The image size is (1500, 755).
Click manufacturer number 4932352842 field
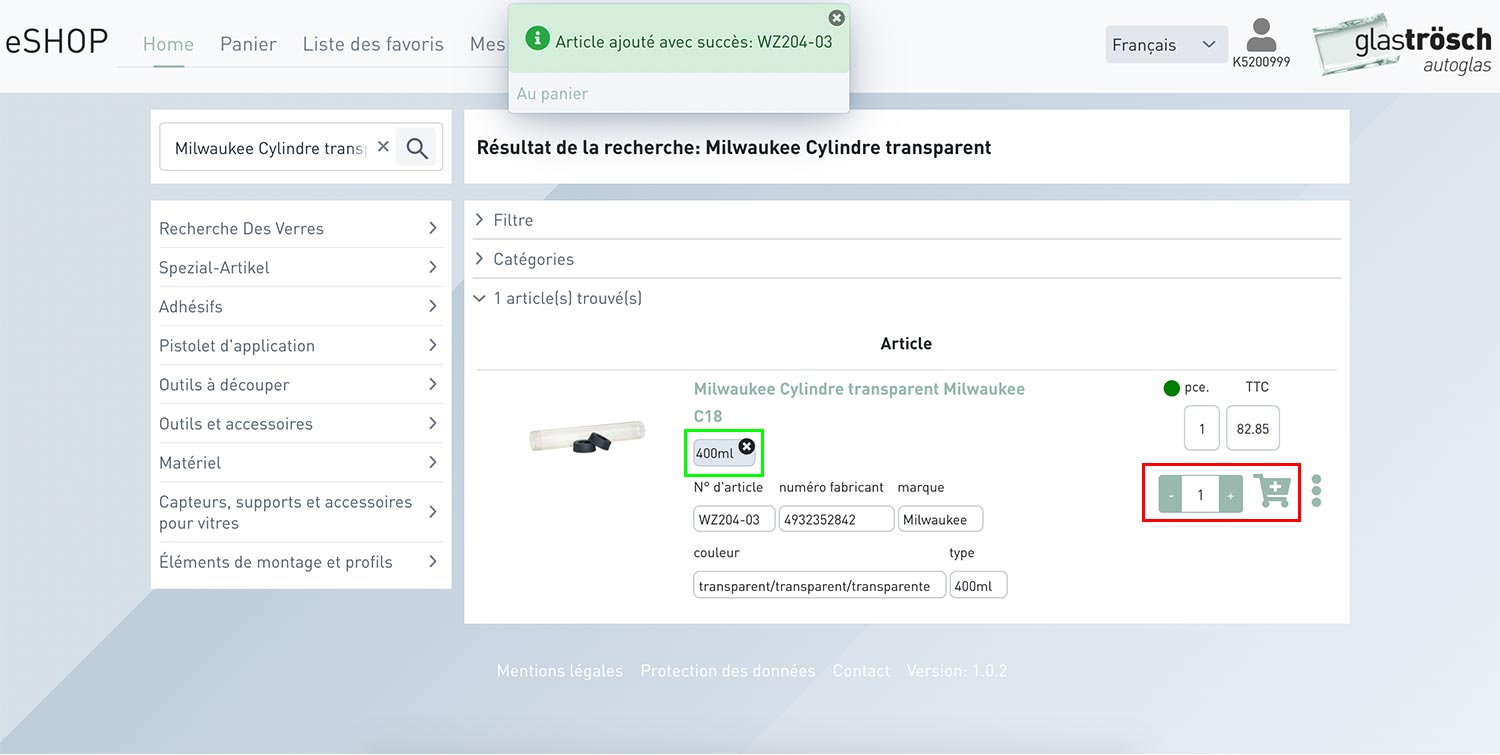point(836,519)
